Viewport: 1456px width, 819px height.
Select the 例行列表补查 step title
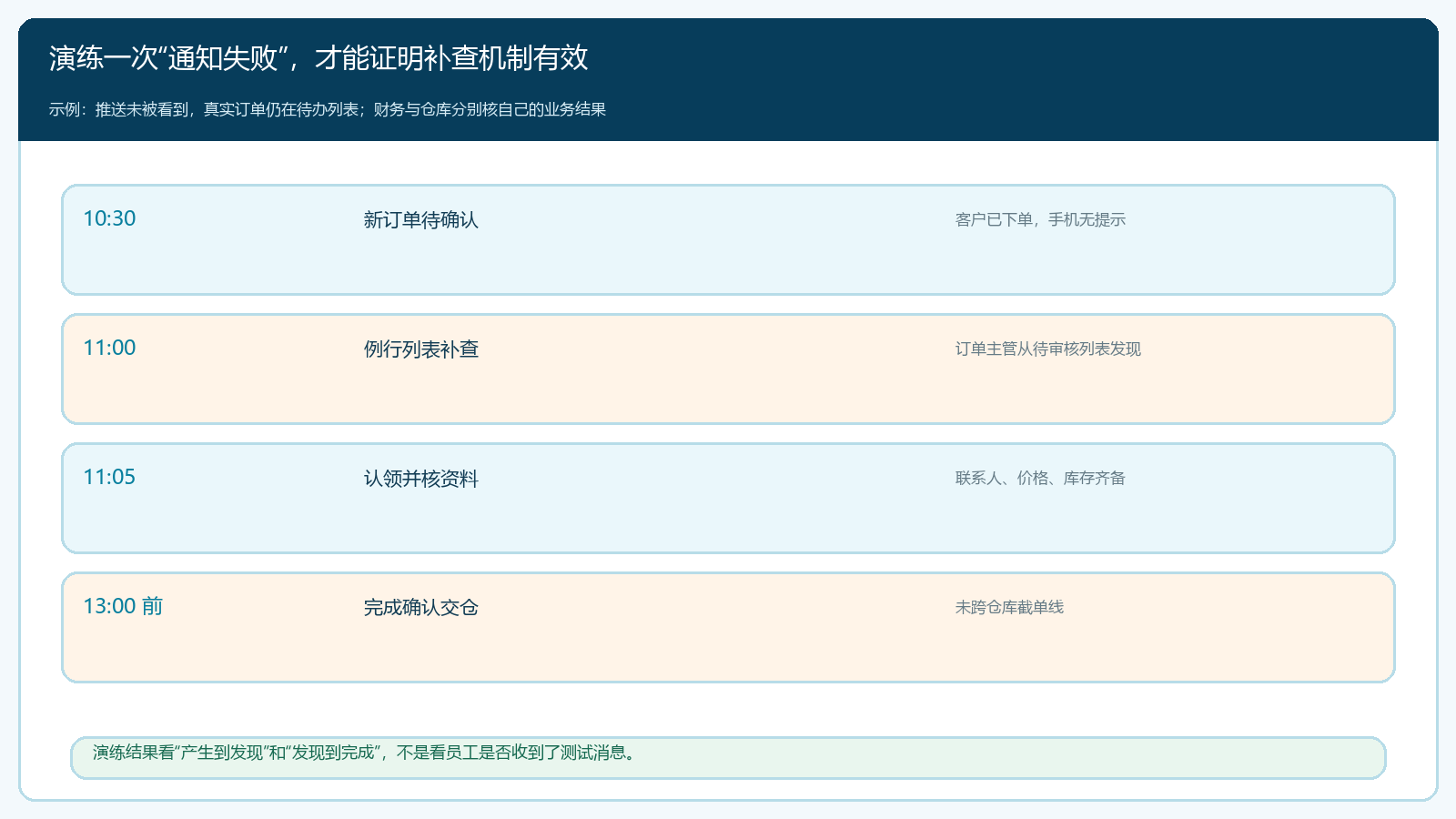[420, 349]
